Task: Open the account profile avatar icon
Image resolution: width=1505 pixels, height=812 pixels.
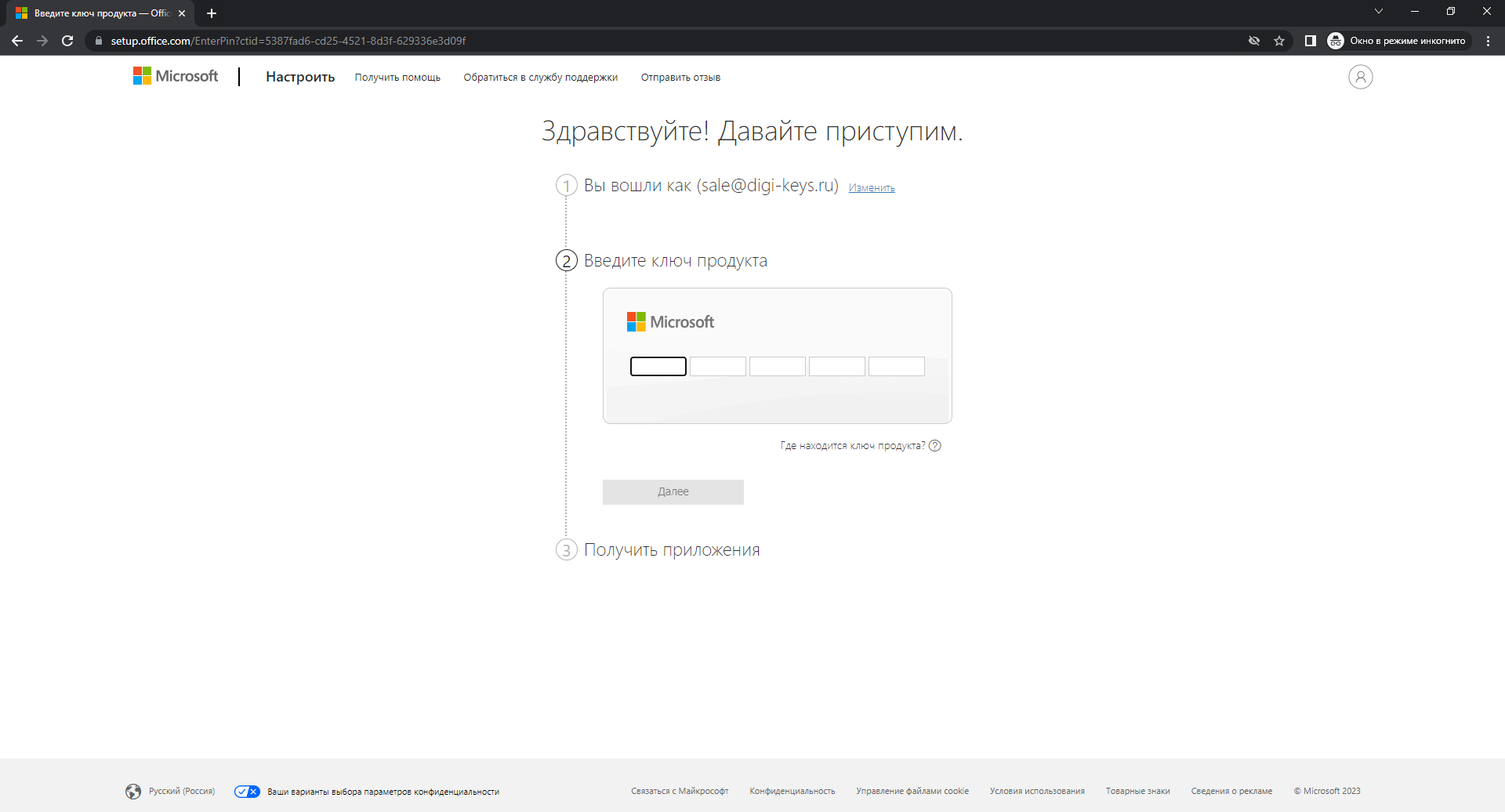Action: point(1360,77)
